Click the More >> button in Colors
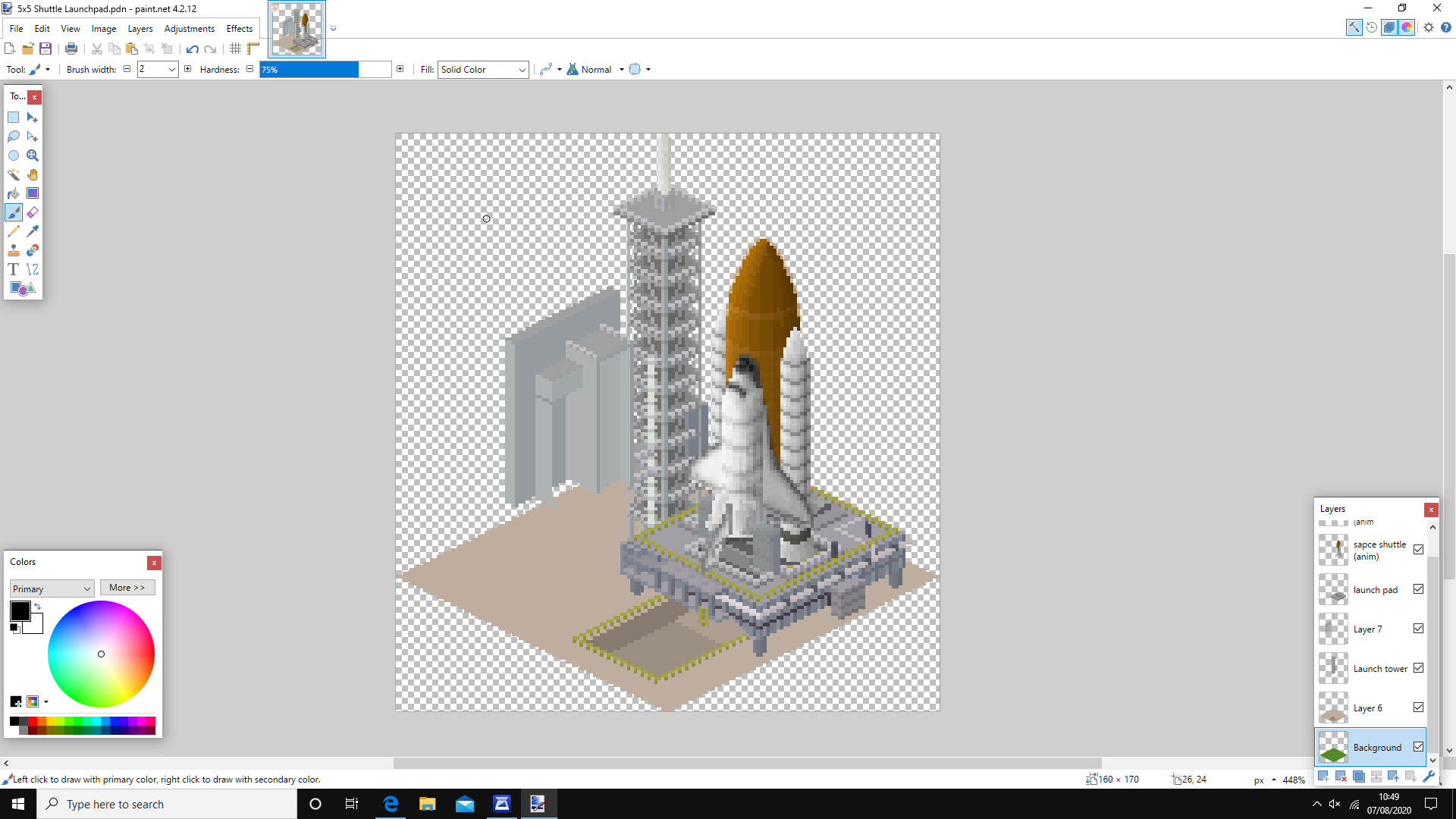 127,588
